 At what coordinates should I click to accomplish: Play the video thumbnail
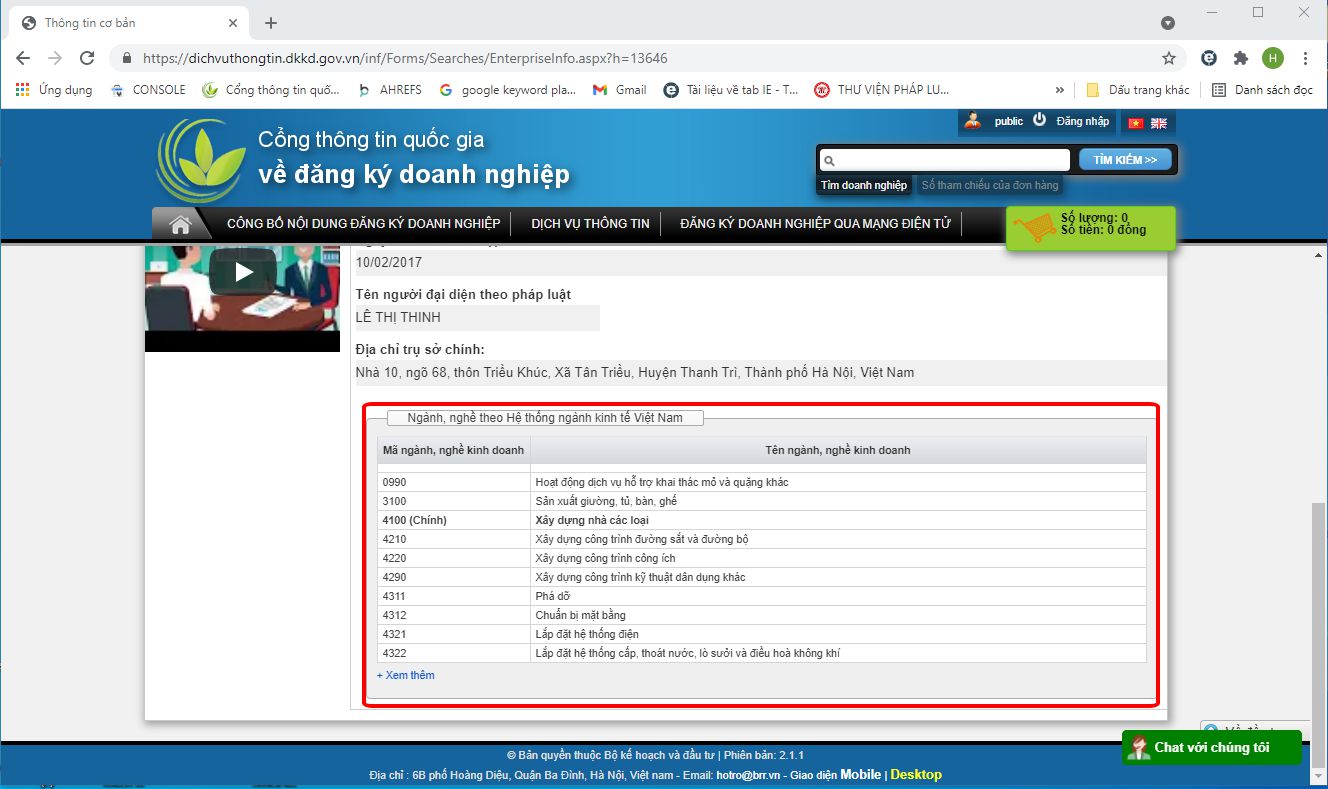point(243,271)
